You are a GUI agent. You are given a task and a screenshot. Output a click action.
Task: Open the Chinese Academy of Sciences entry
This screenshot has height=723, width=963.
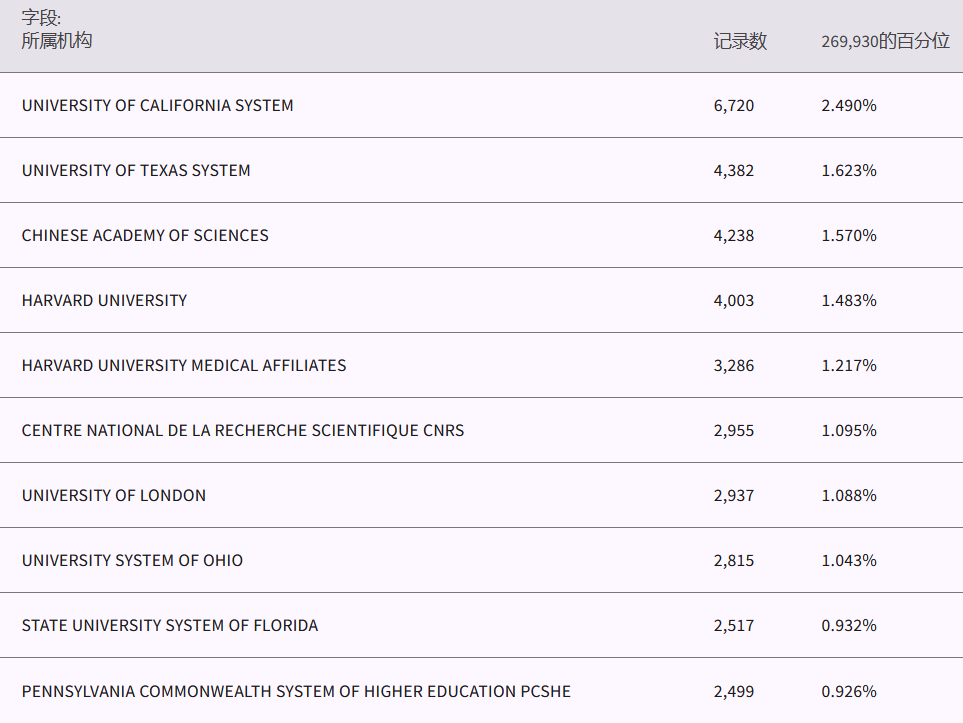click(x=145, y=235)
